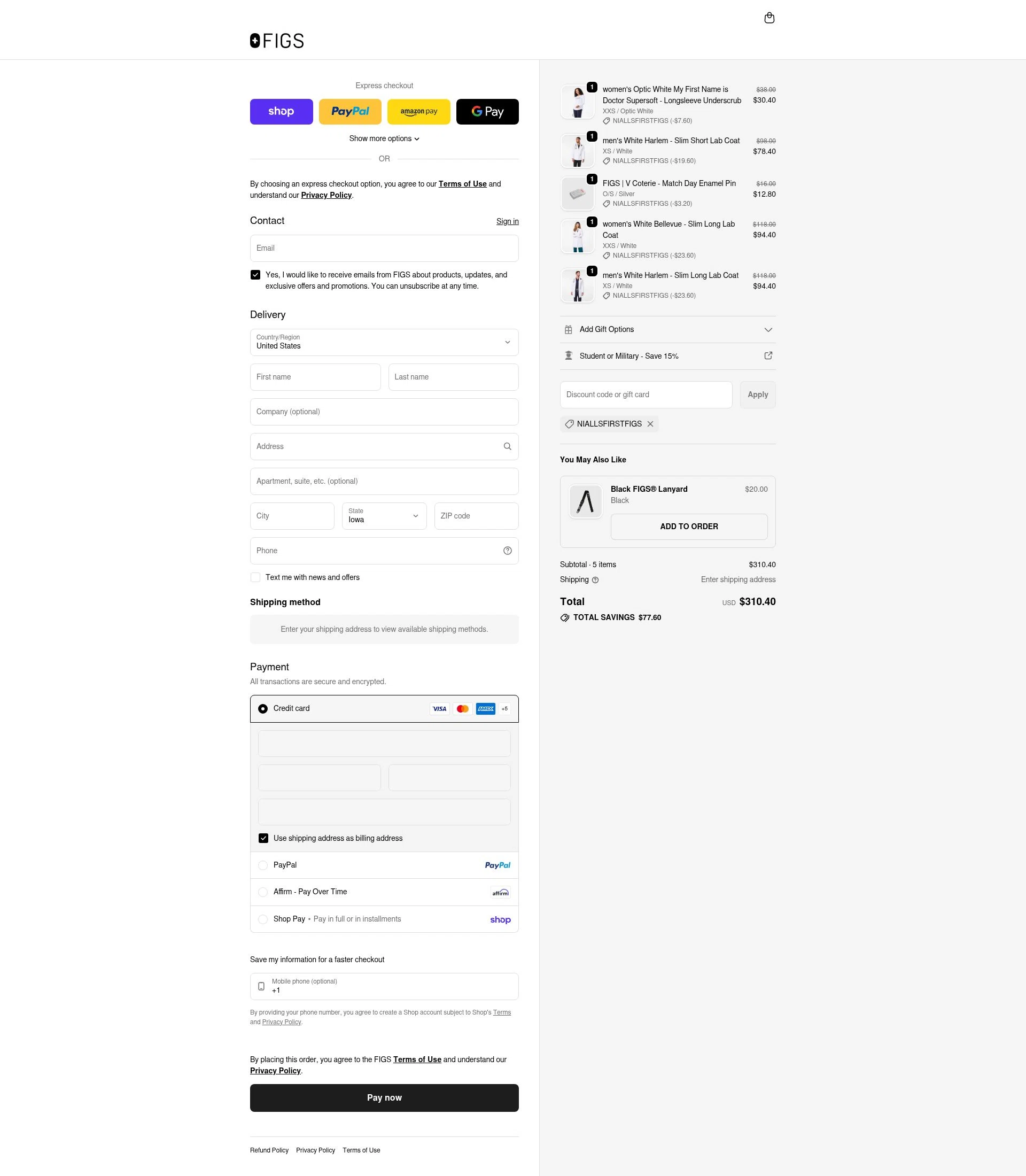The image size is (1026, 1176).
Task: Click the Add Gift Options gift icon
Action: pyautogui.click(x=568, y=329)
